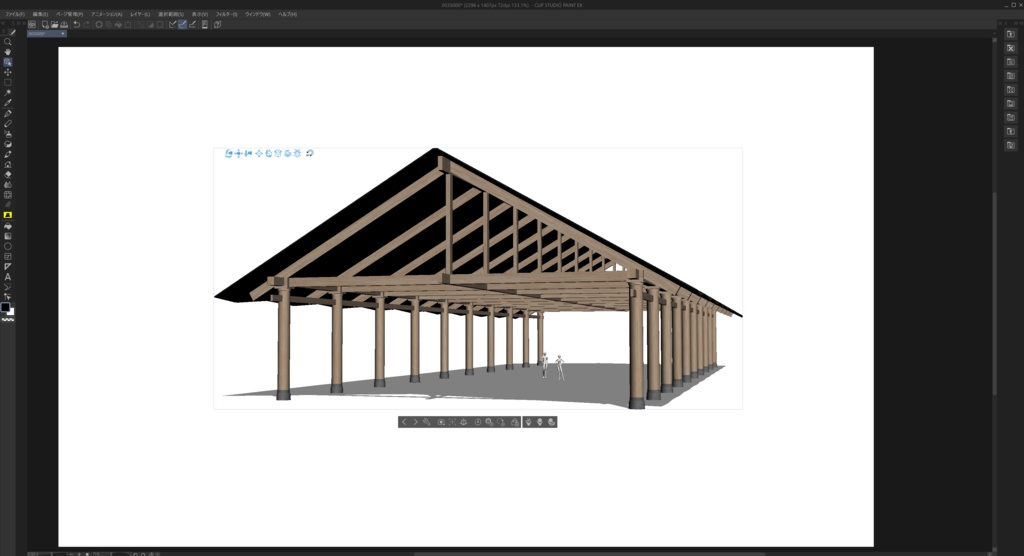The image size is (1024, 556).
Task: Open the ウィンドウ(W) menu
Action: [x=257, y=14]
